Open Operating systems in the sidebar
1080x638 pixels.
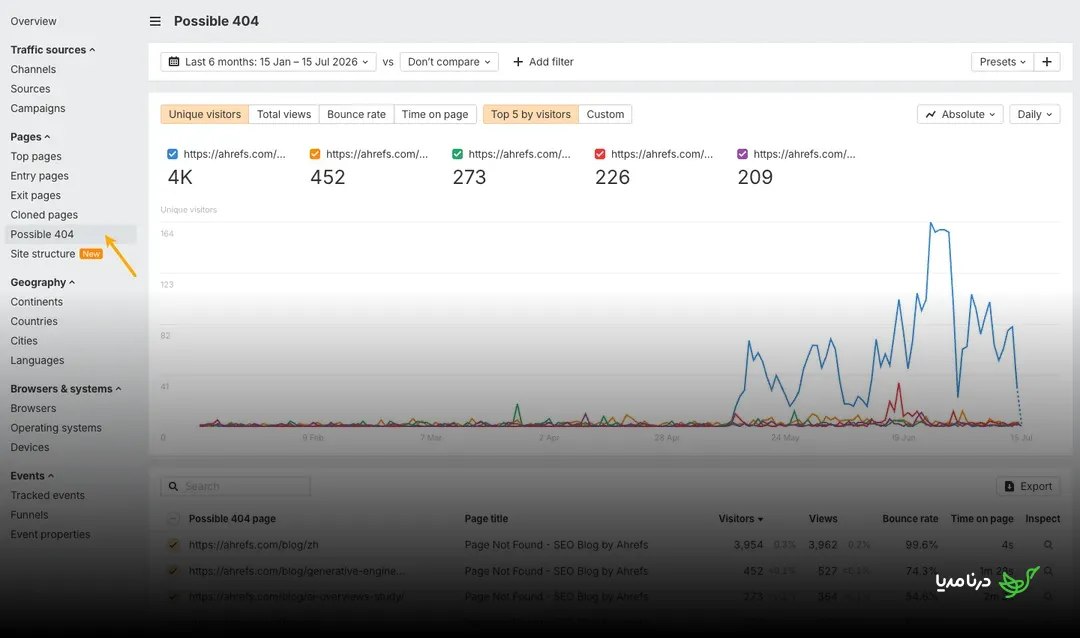click(x=56, y=428)
